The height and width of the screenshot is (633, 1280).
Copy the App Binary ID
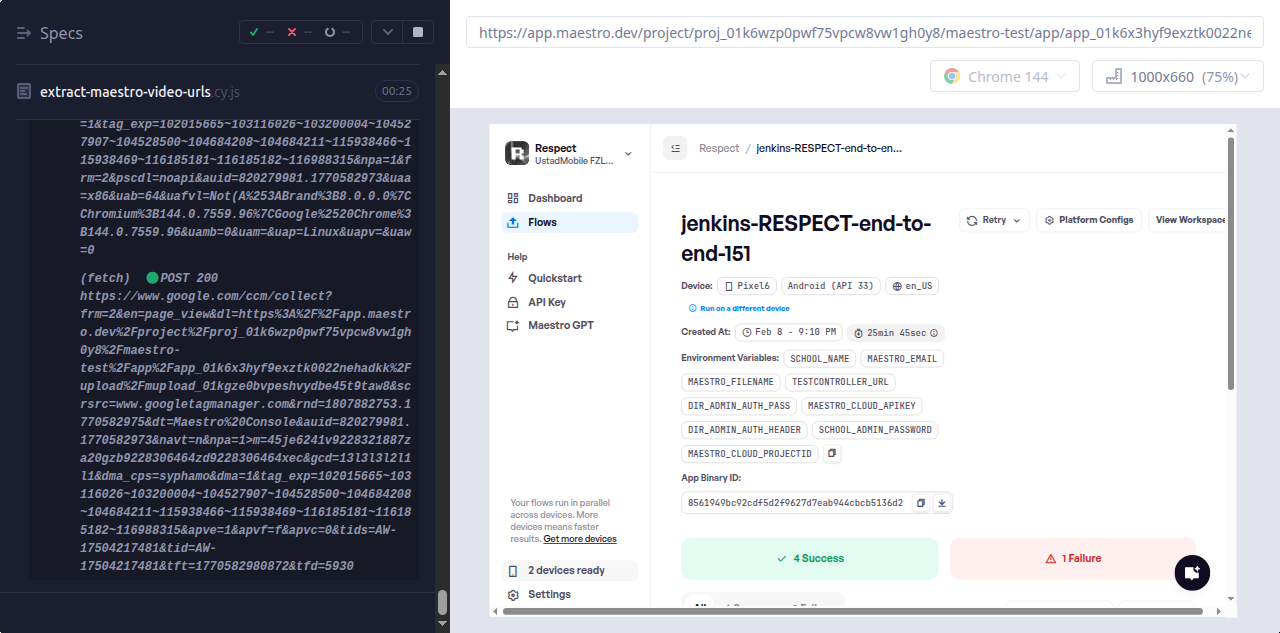tap(921, 503)
